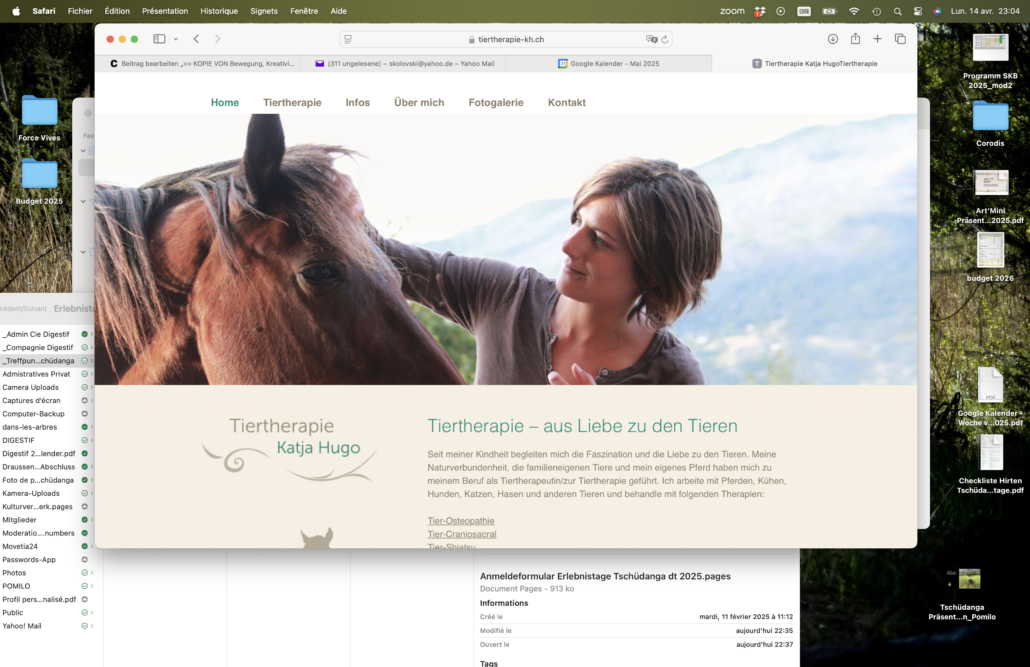Open the Safari share menu

pyautogui.click(x=855, y=39)
